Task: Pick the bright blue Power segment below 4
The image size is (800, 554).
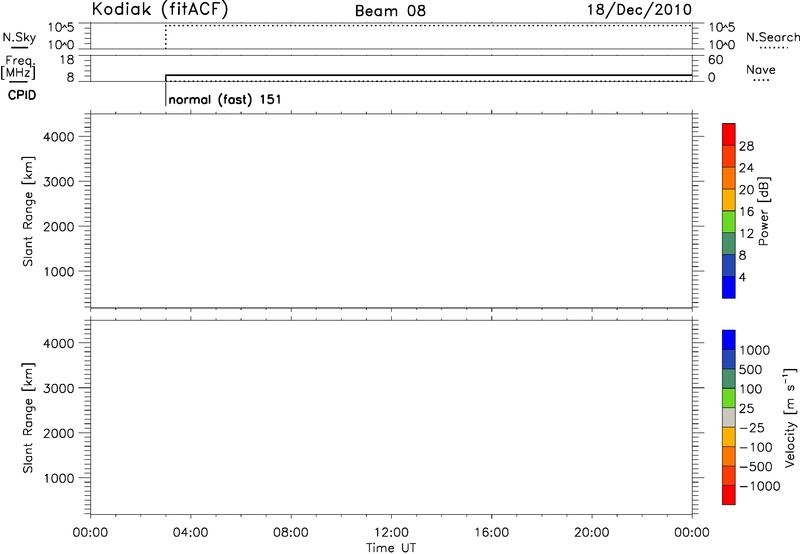Action: (729, 287)
